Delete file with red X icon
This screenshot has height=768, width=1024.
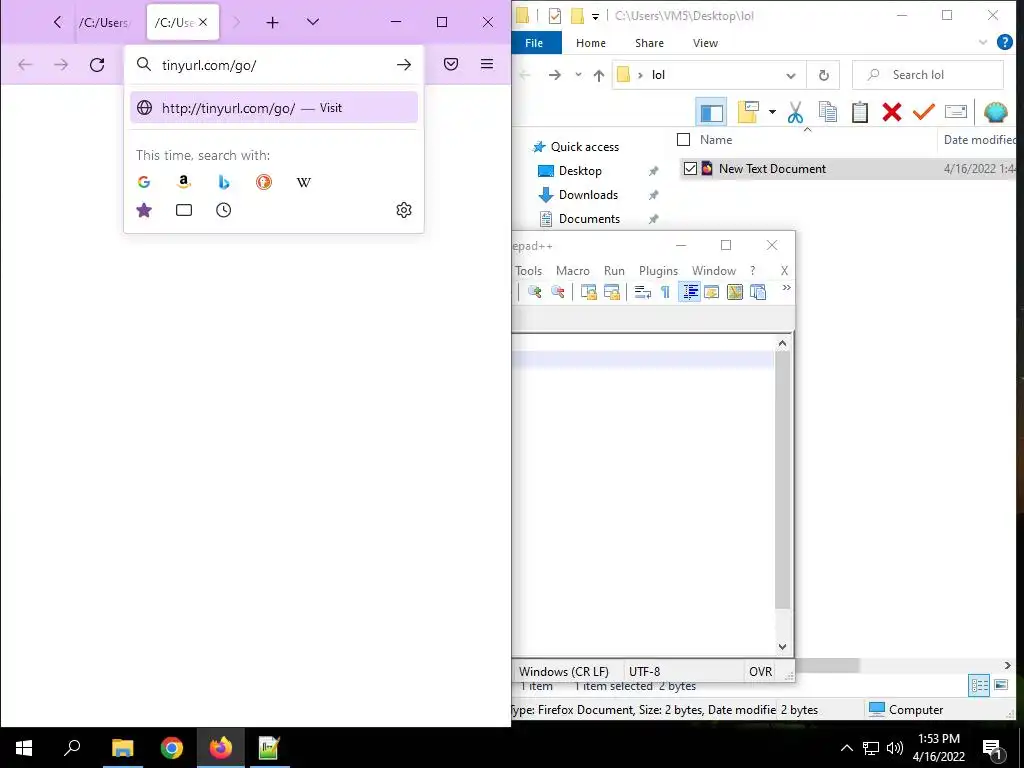pyautogui.click(x=891, y=112)
